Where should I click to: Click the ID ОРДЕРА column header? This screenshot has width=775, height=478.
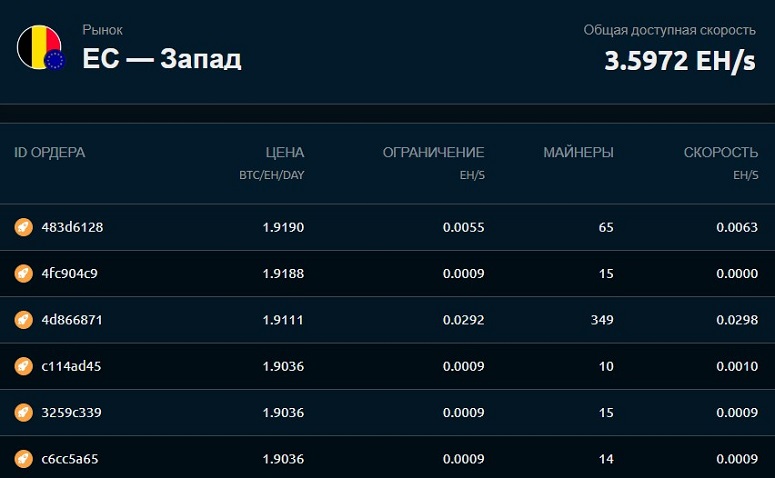49,152
